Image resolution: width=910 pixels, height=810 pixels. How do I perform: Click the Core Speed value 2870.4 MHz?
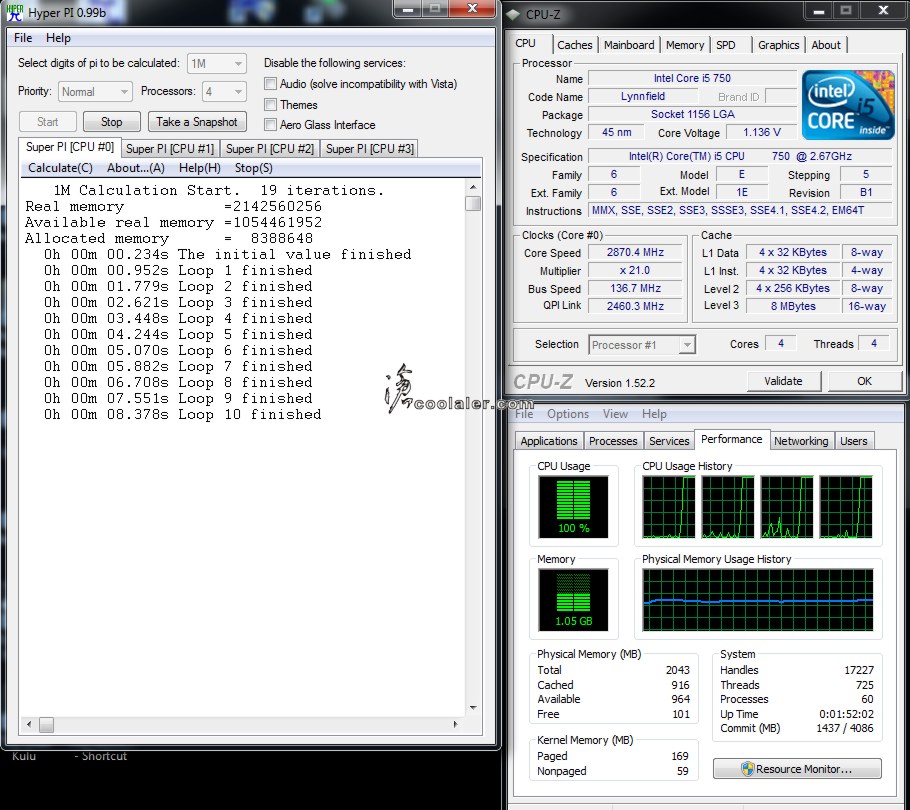tap(635, 252)
